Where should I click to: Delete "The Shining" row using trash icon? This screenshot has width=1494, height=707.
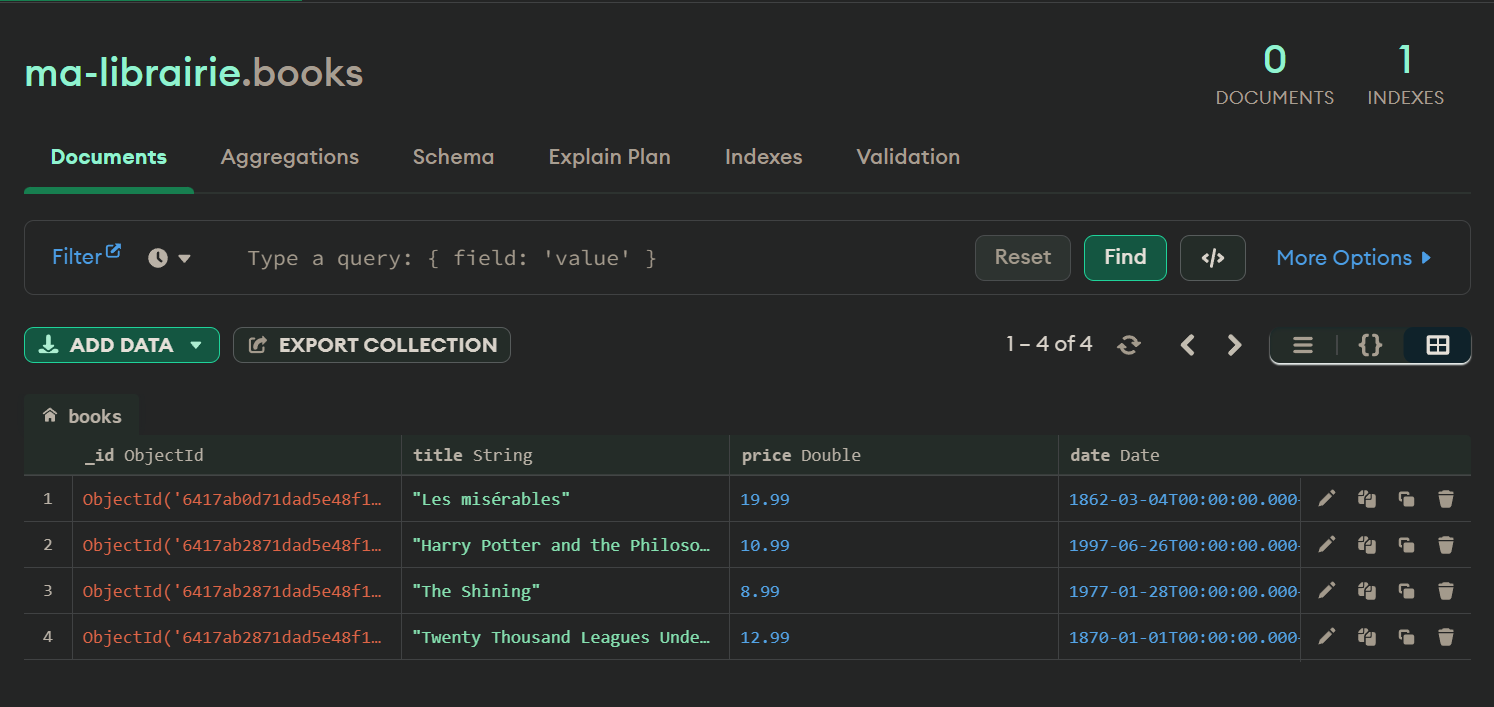point(1445,591)
